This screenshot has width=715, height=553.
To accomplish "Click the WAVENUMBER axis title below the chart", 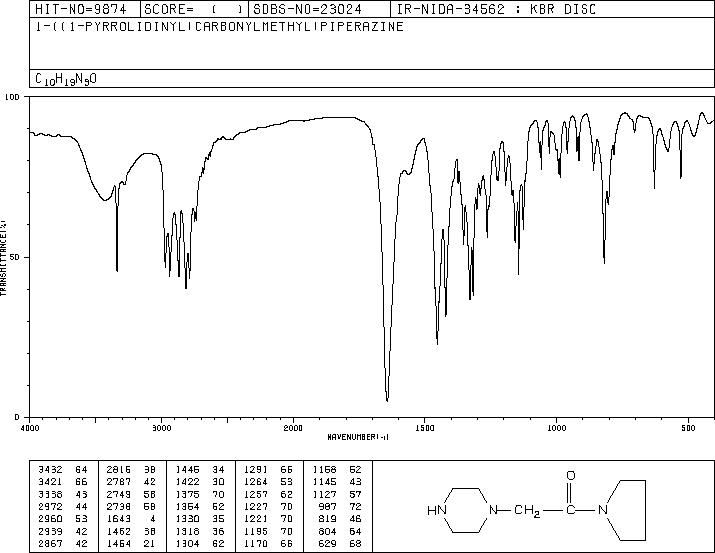I will (358, 437).
